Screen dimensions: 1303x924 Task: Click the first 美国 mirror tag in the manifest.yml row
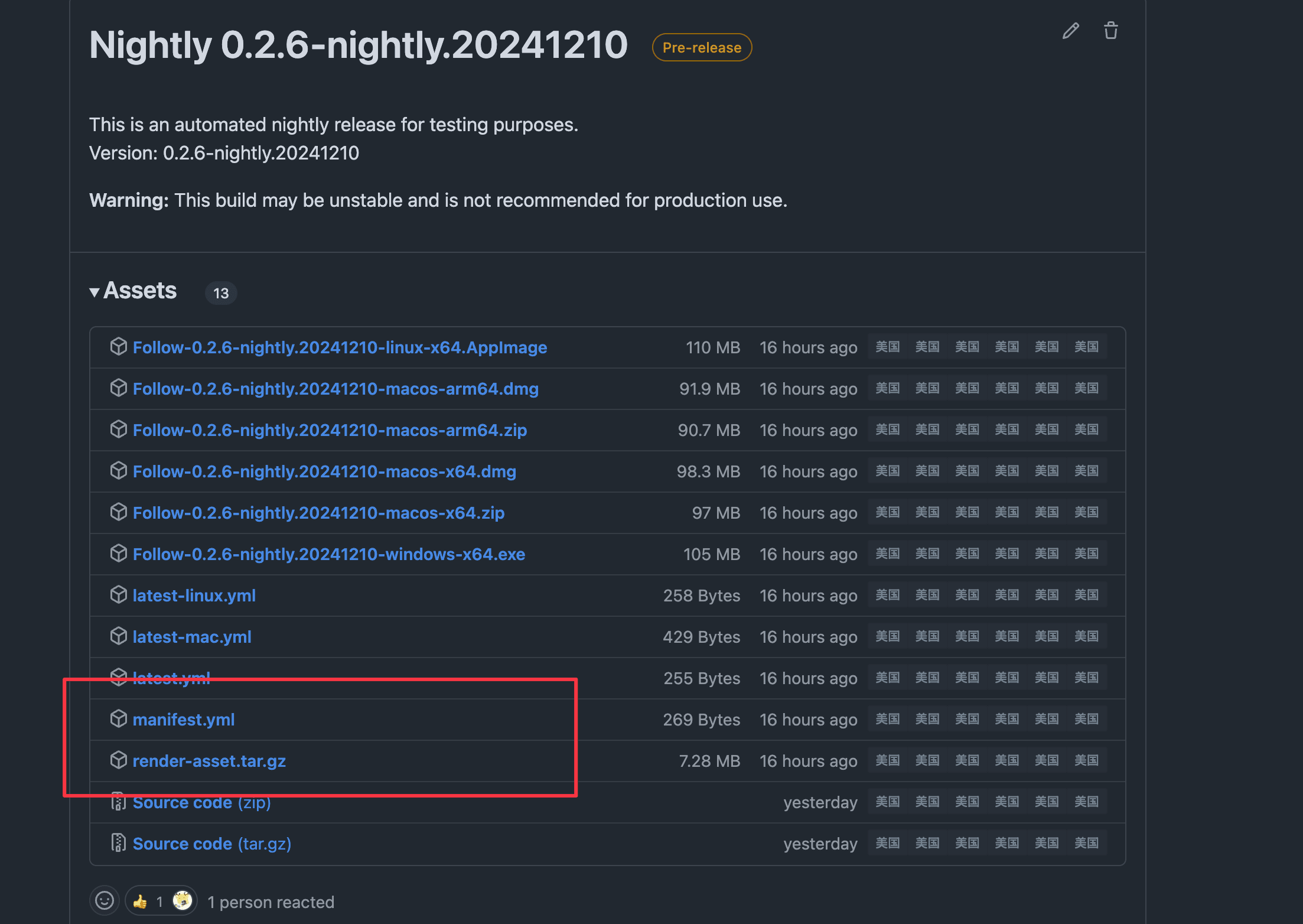point(888,719)
